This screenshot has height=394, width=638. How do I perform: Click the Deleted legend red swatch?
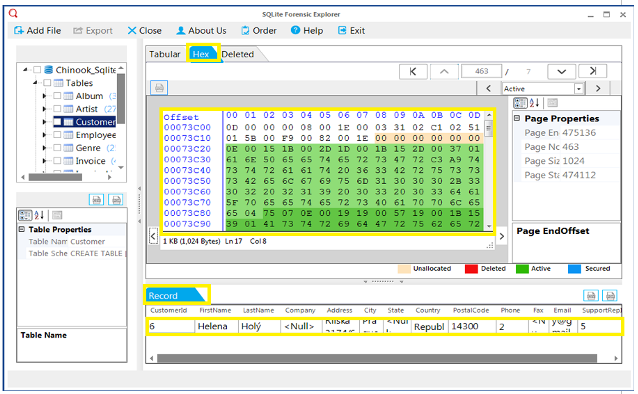471,269
